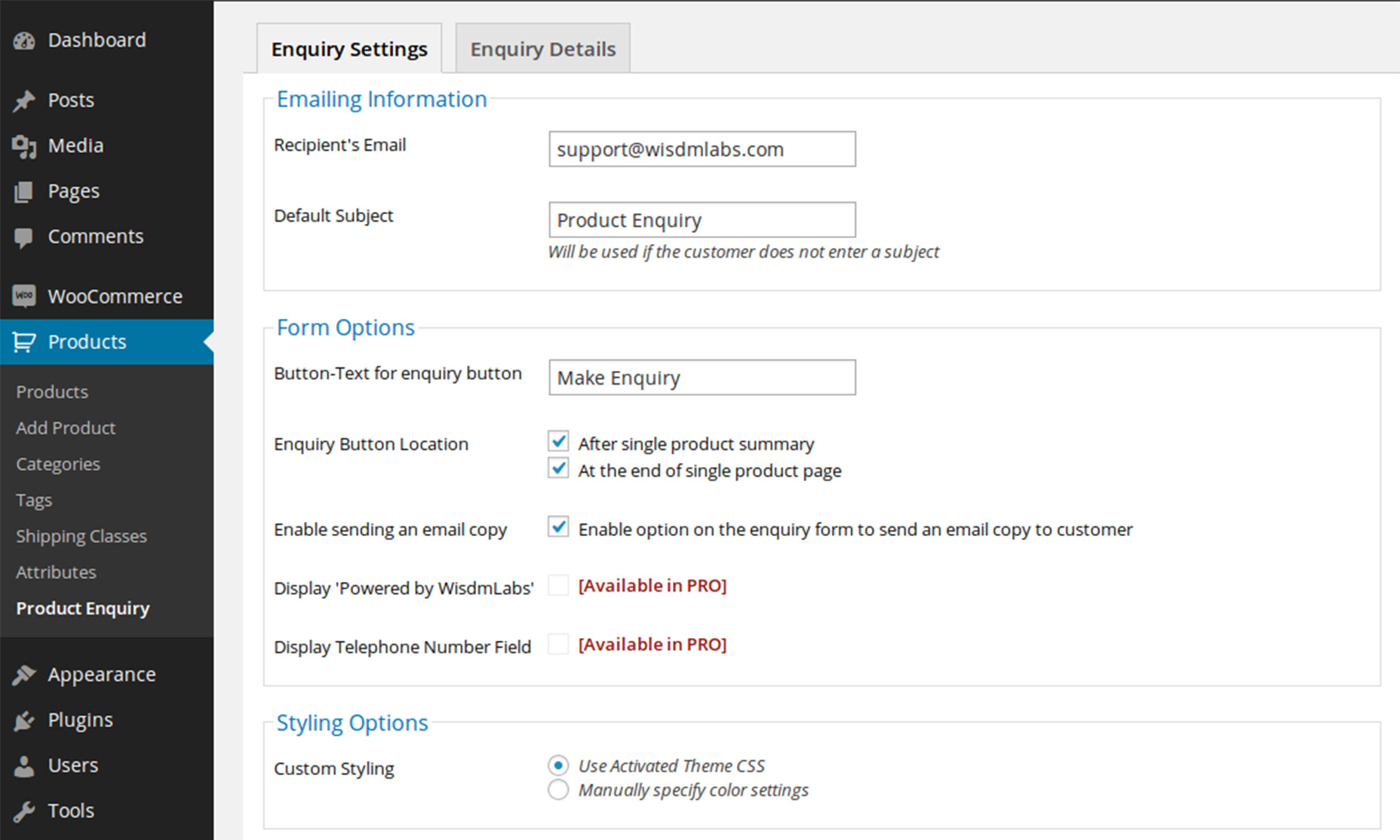The height and width of the screenshot is (840, 1400).
Task: Open Attributes submenu link
Action: (56, 572)
